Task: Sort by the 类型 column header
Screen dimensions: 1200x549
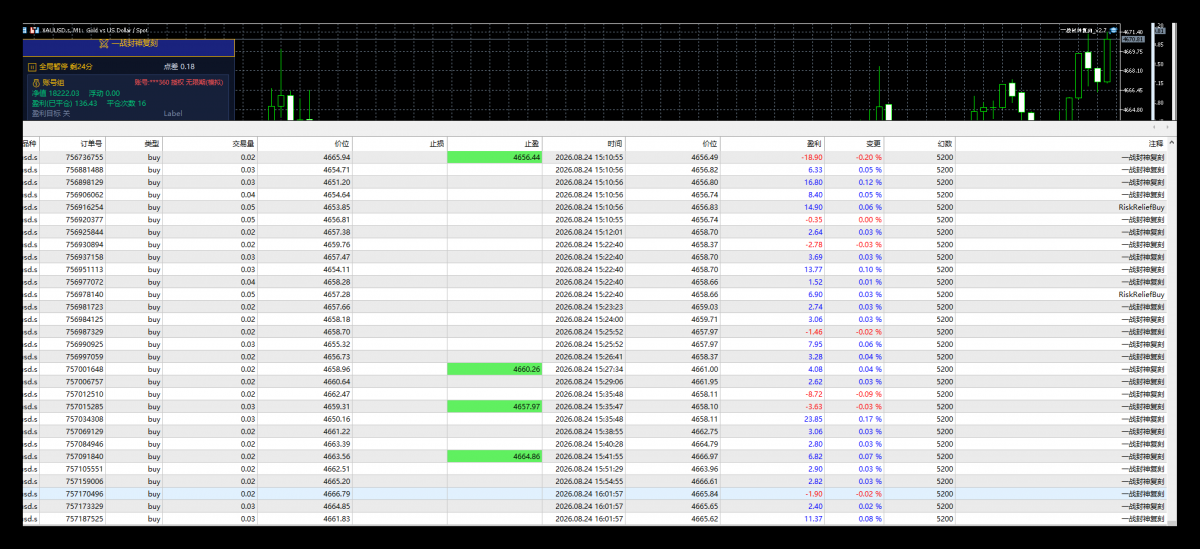Action: [x=134, y=144]
